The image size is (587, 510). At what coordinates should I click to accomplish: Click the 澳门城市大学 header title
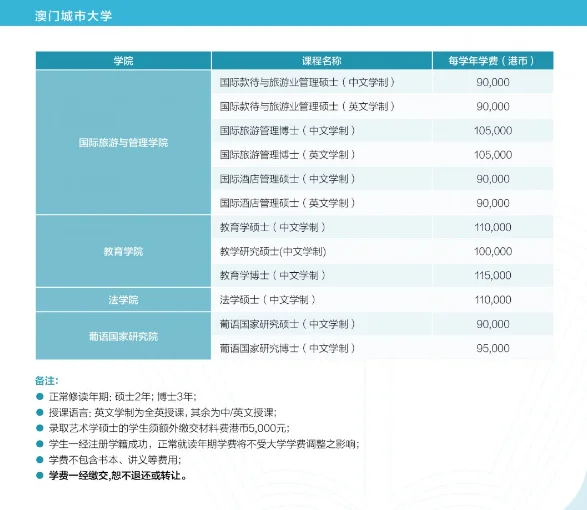point(73,16)
